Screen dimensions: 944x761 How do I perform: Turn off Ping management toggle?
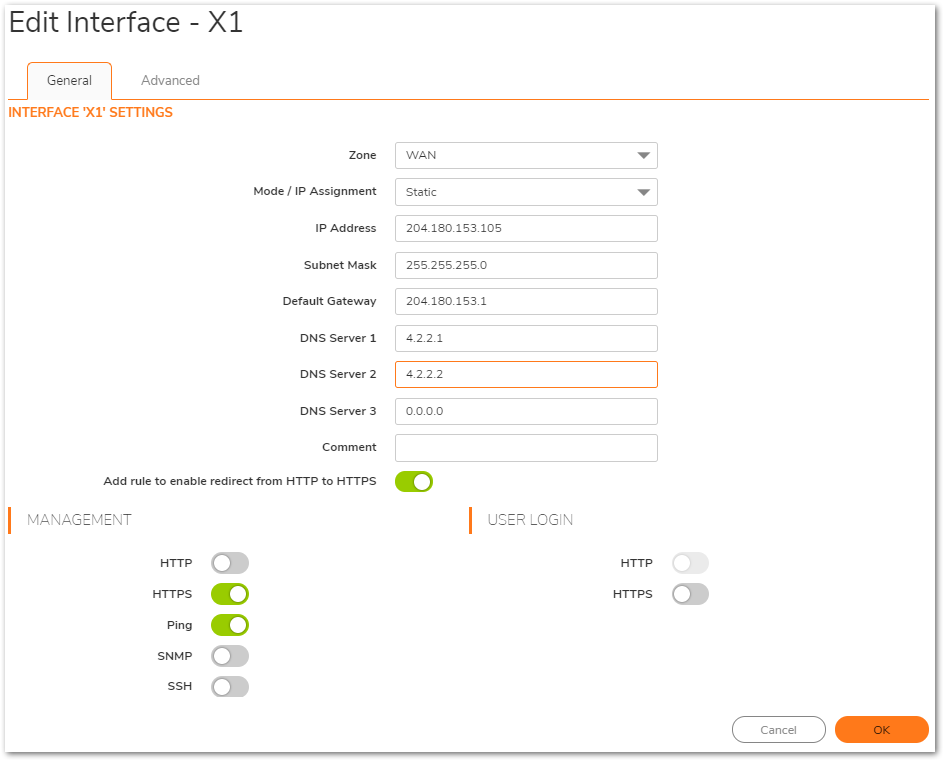[230, 625]
